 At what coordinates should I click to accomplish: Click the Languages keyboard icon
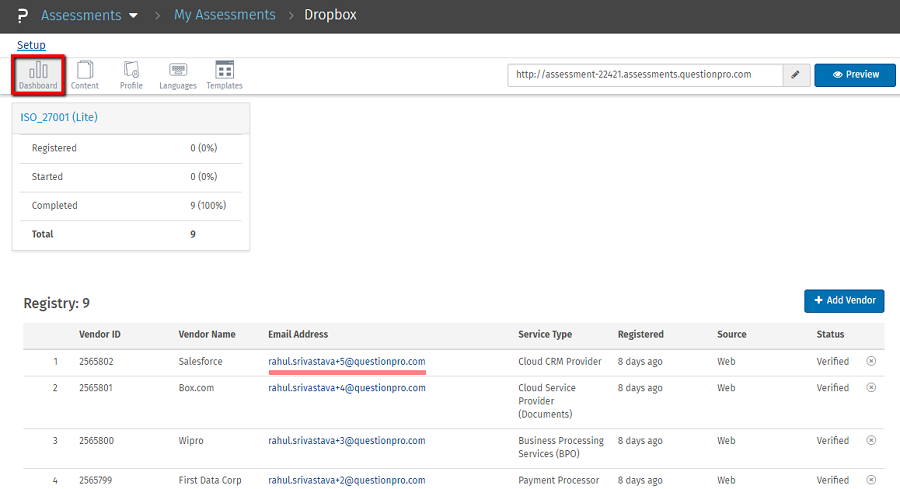pyautogui.click(x=178, y=75)
